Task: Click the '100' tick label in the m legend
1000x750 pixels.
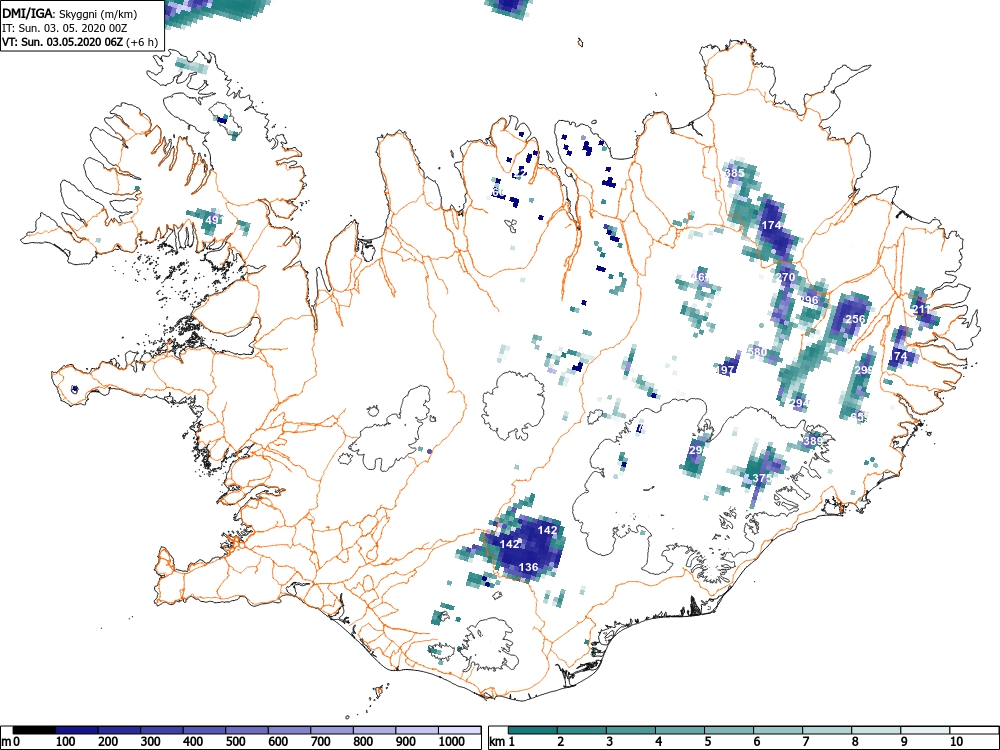Action: pyautogui.click(x=66, y=742)
